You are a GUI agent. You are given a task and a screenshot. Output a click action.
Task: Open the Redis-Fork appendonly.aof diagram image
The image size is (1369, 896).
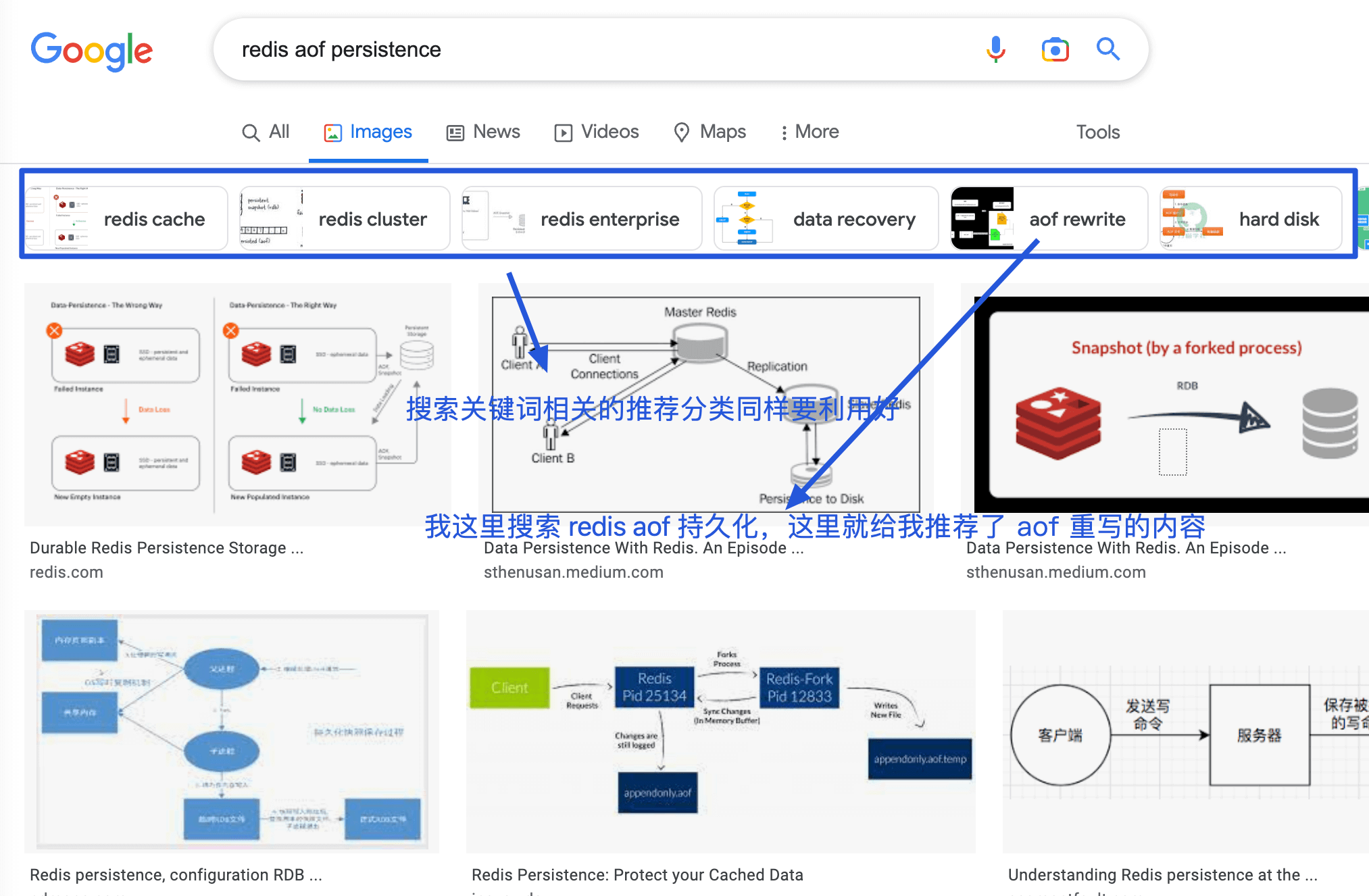point(720,731)
